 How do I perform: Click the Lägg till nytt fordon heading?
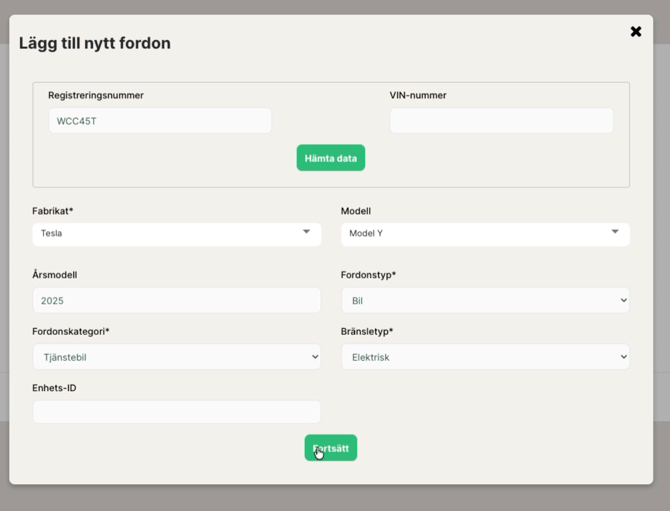[x=95, y=44]
